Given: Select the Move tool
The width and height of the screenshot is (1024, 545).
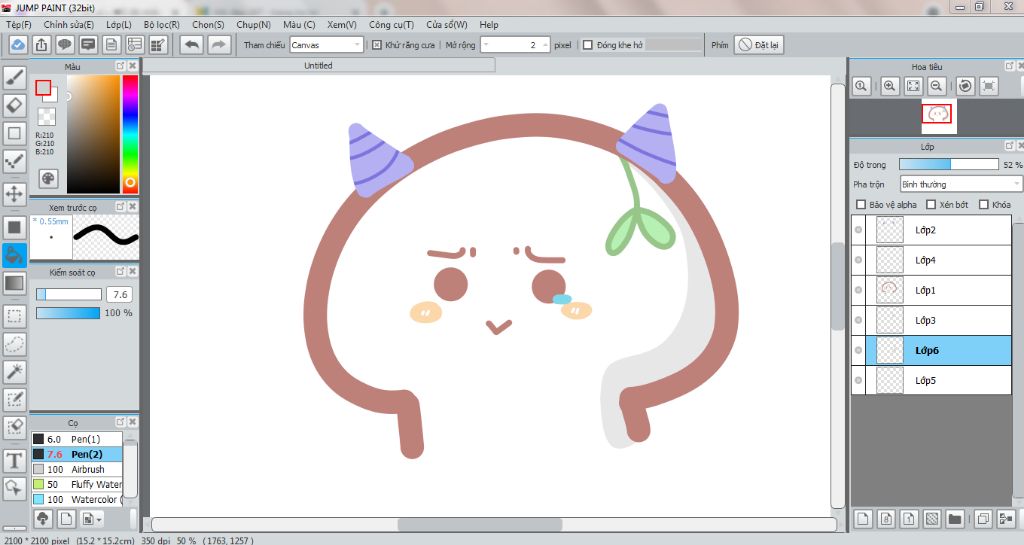Looking at the screenshot, I should (14, 194).
